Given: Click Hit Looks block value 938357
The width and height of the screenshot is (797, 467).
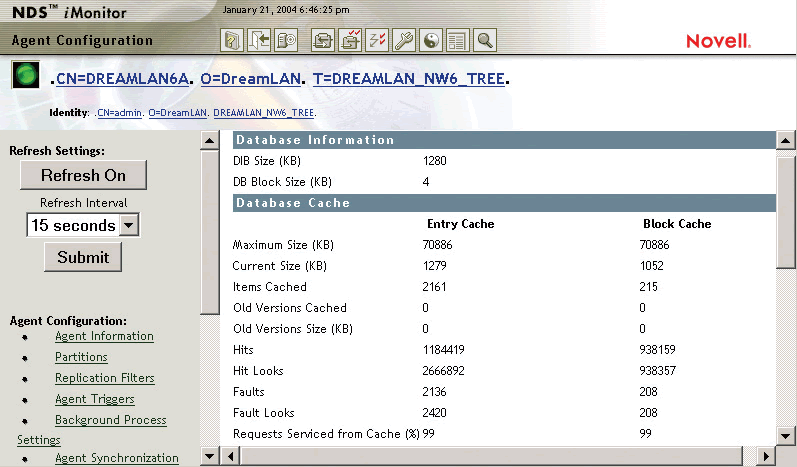Looking at the screenshot, I should (x=658, y=370).
